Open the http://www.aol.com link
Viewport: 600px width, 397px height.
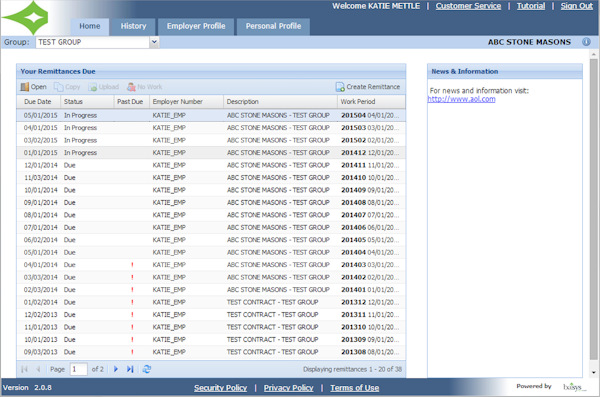pos(461,99)
